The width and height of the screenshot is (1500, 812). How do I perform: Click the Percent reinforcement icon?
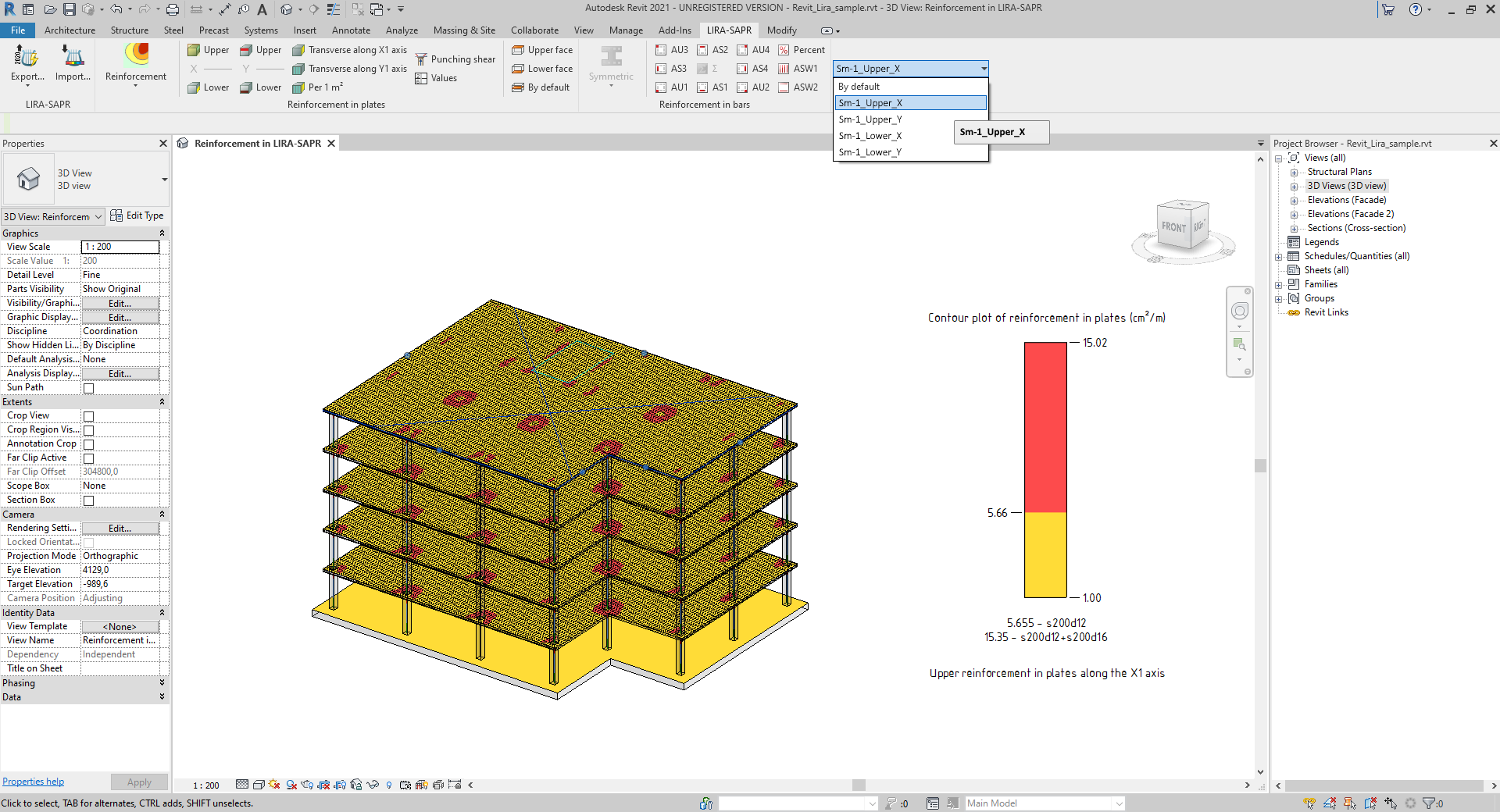[802, 50]
